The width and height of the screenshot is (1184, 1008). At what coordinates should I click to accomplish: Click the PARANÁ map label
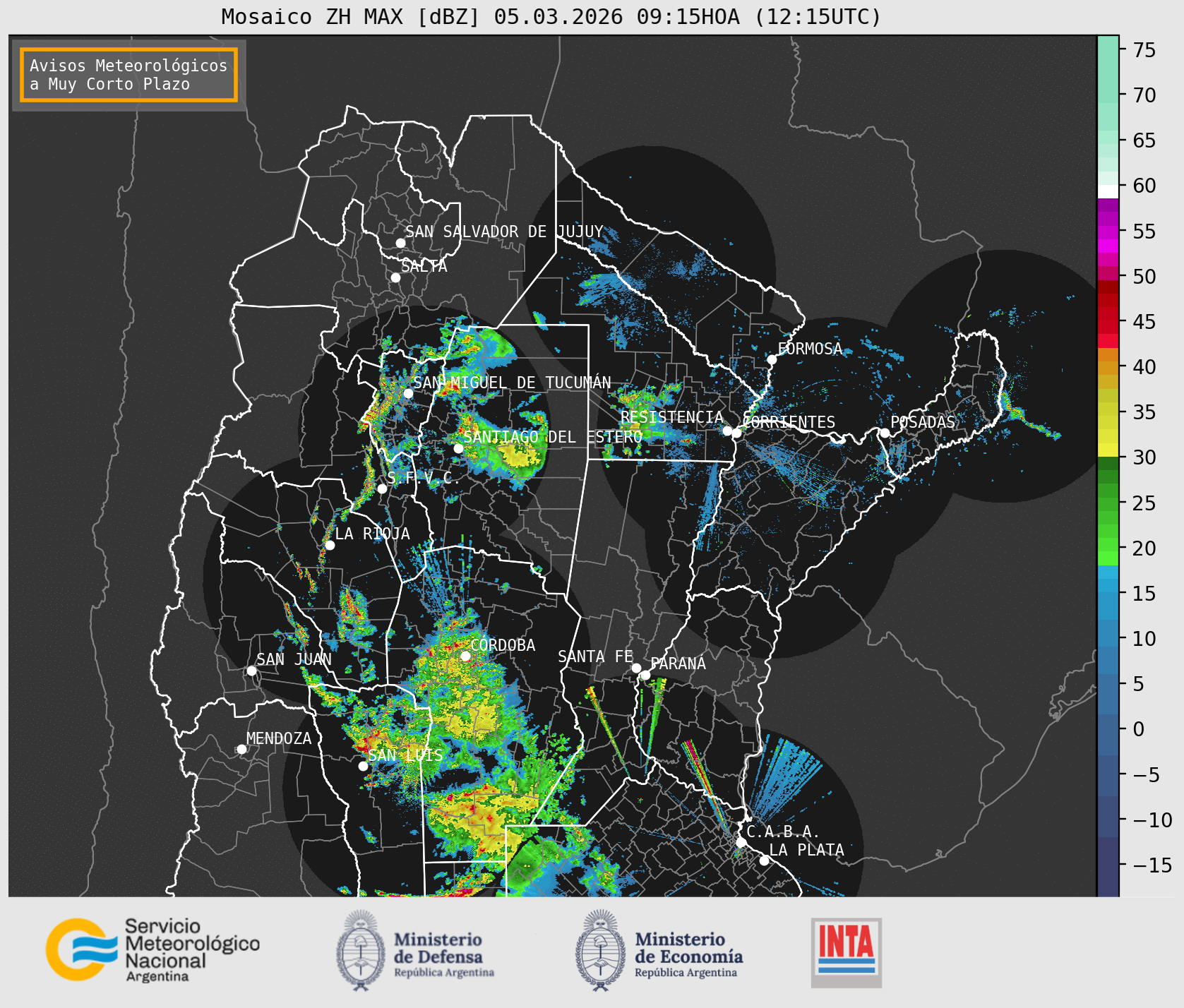coord(678,664)
